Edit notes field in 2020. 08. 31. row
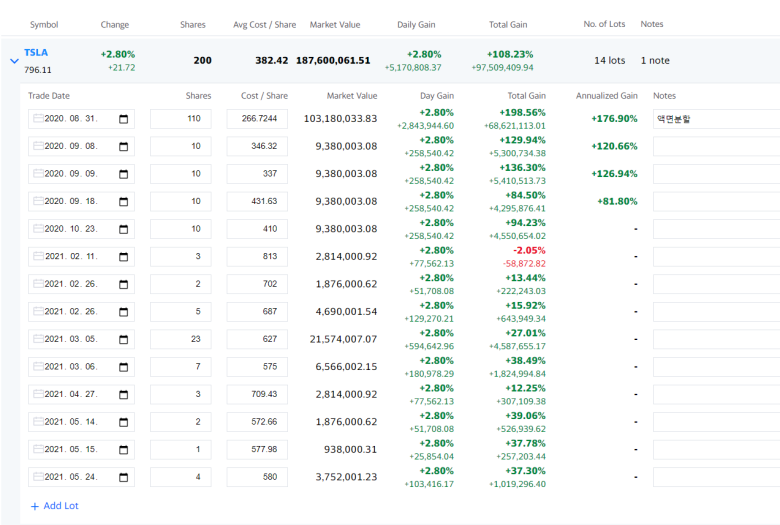 click(716, 119)
